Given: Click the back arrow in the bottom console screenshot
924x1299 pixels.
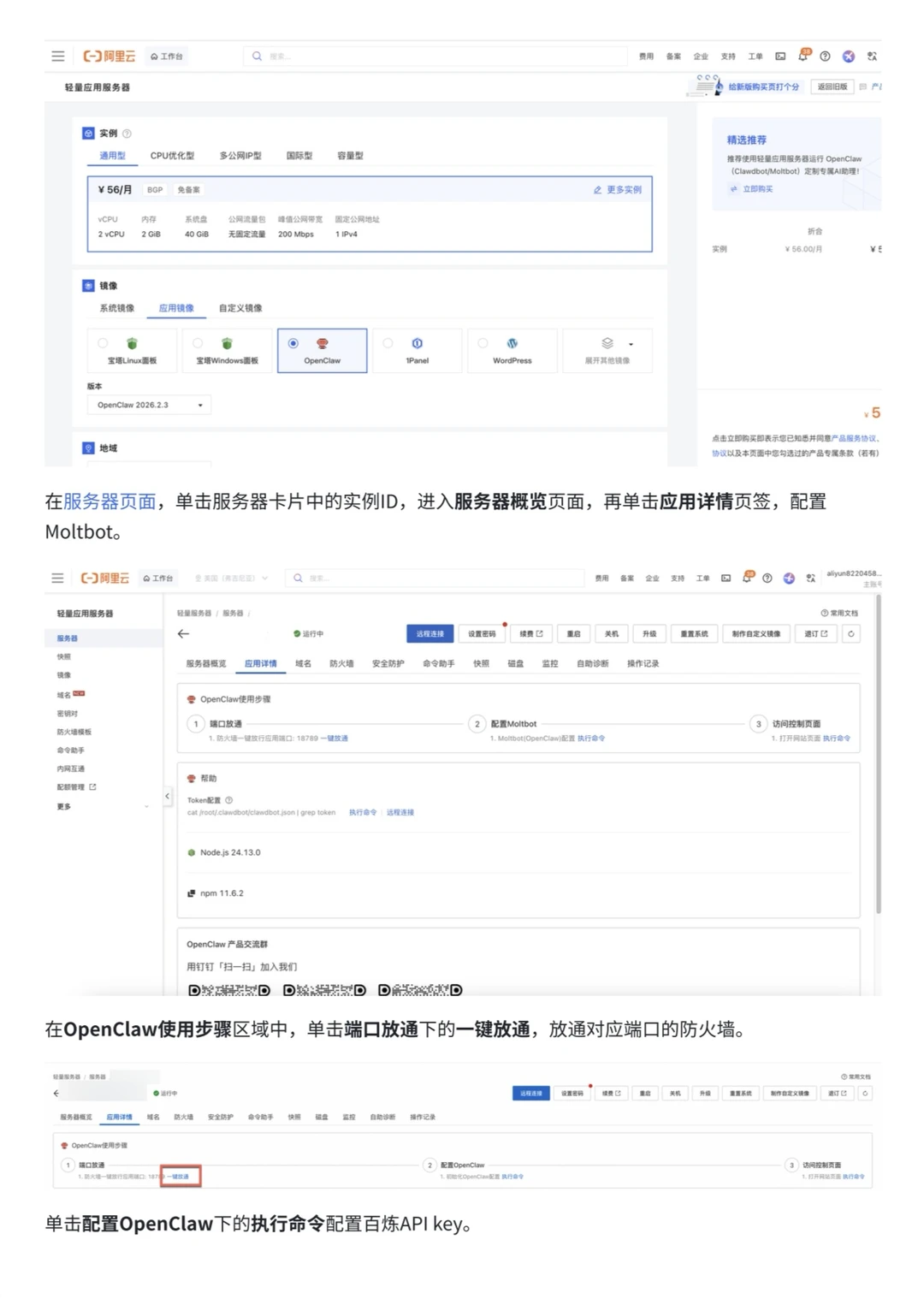Looking at the screenshot, I should click(x=56, y=1094).
